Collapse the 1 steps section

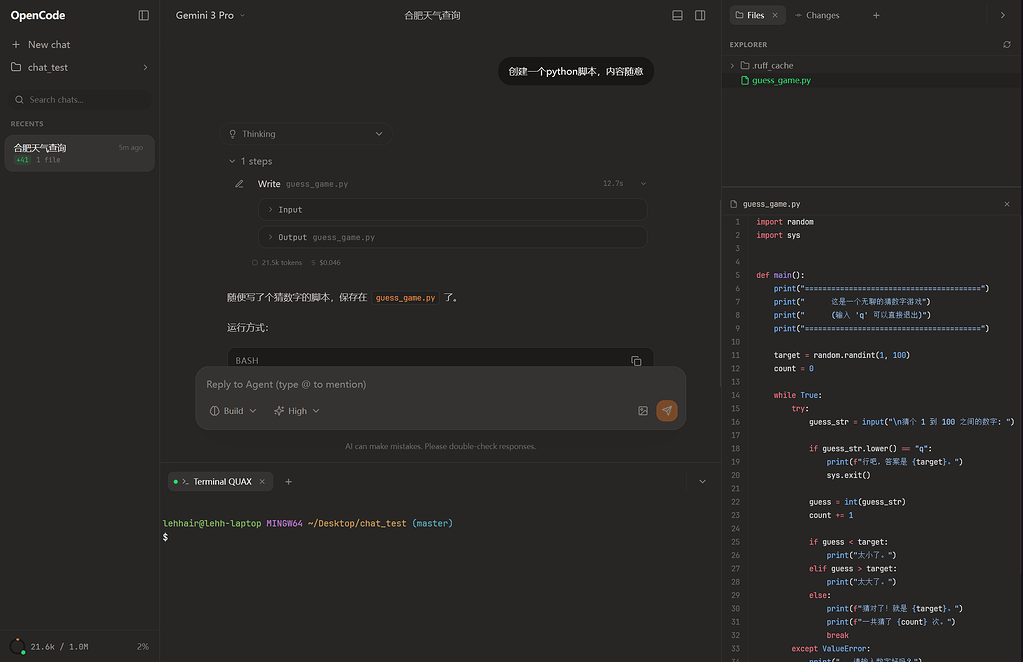(x=251, y=161)
